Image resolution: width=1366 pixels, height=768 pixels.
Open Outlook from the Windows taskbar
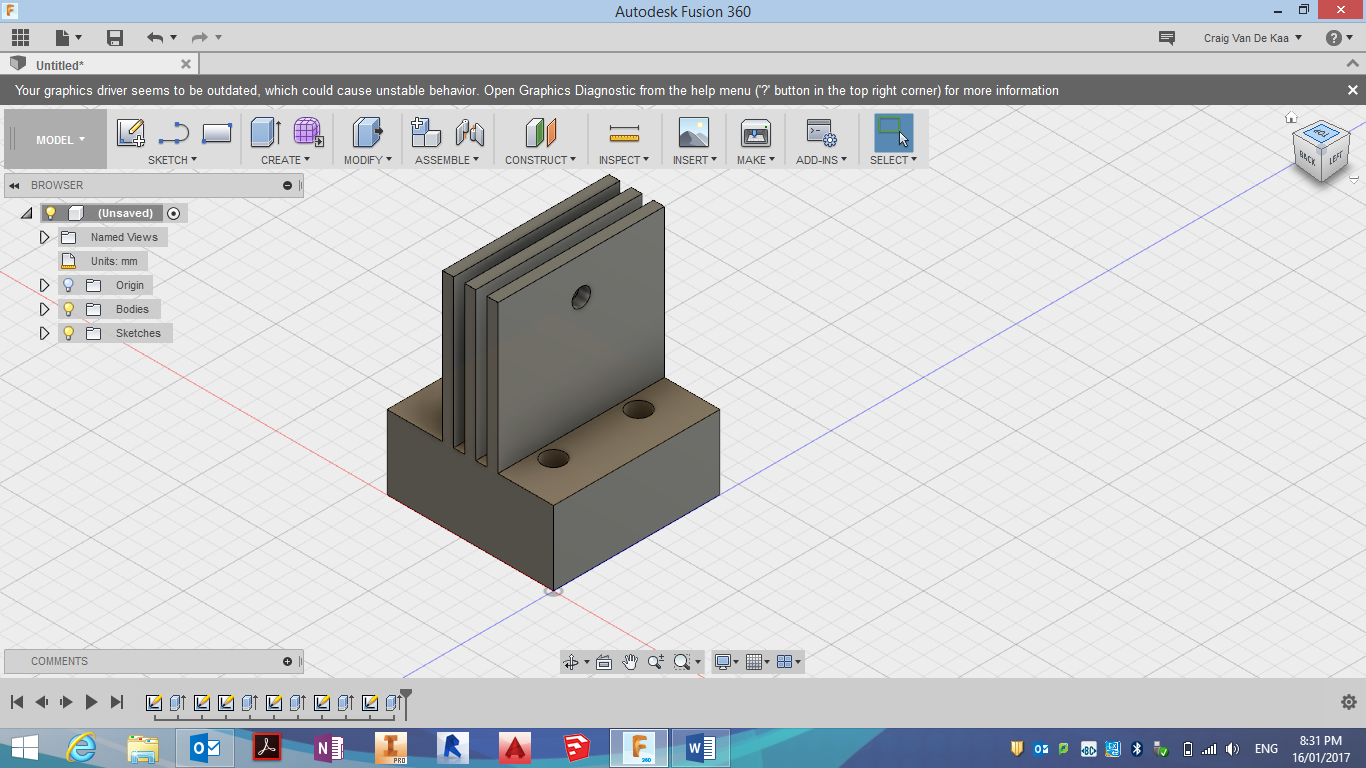pos(205,748)
